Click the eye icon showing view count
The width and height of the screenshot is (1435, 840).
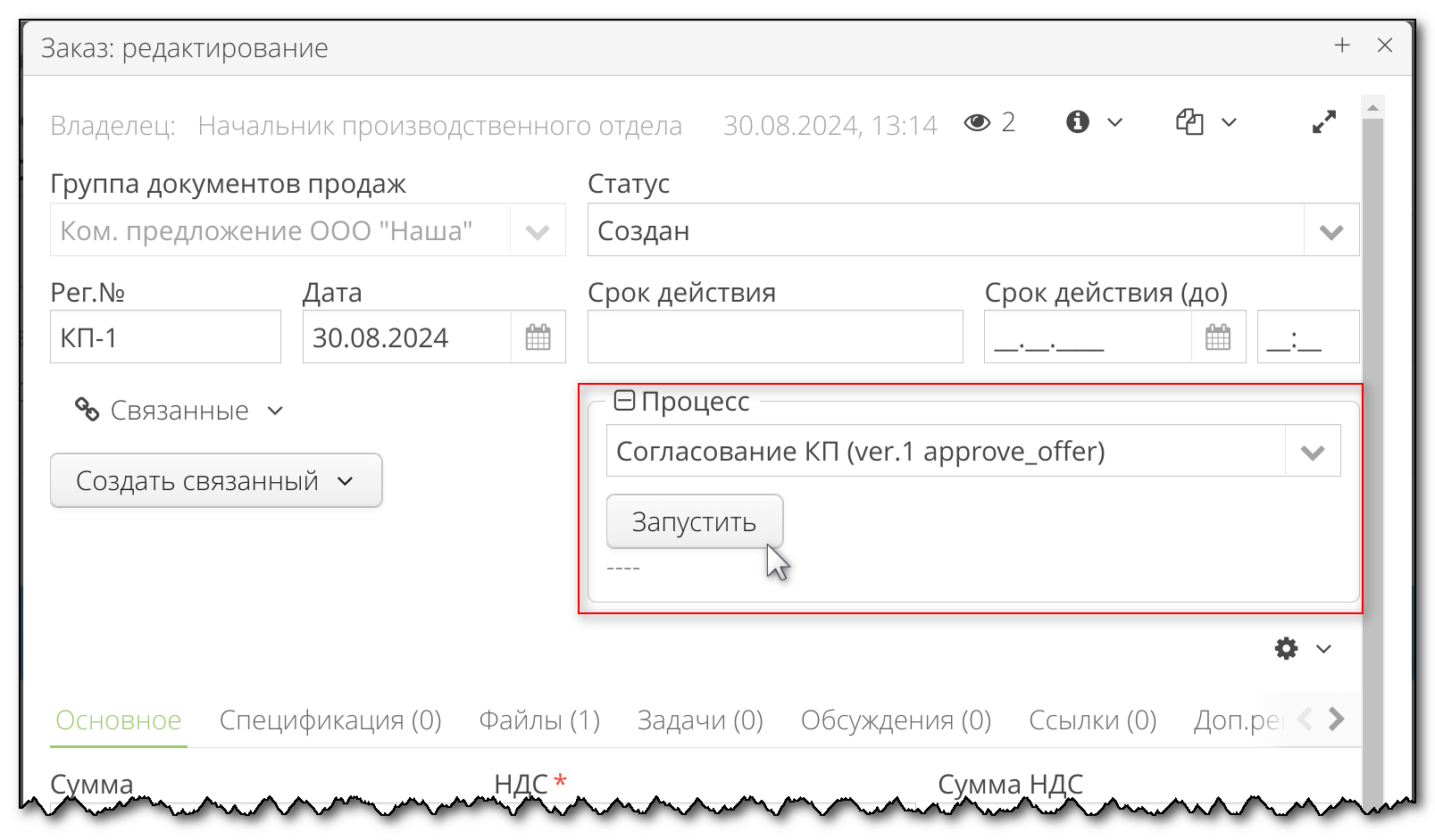pyautogui.click(x=979, y=122)
